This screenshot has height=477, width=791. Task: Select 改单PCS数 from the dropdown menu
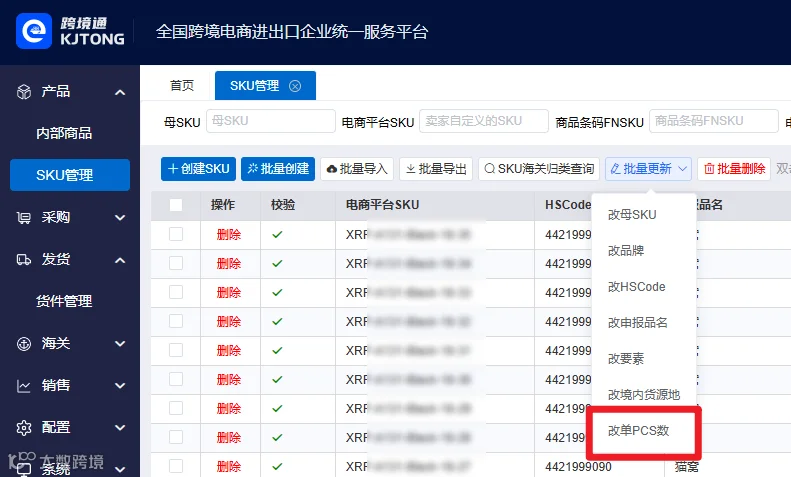click(639, 431)
